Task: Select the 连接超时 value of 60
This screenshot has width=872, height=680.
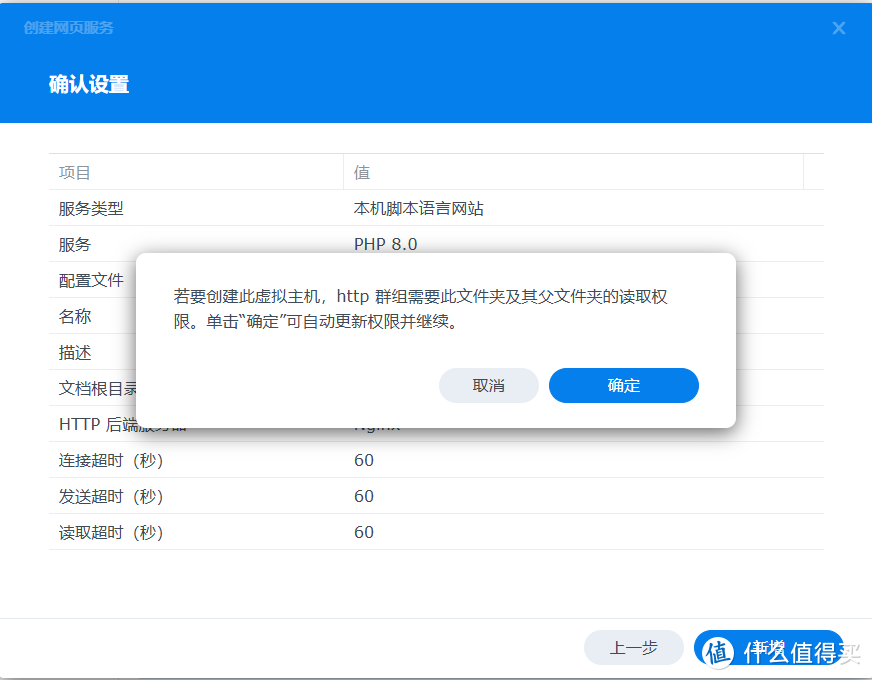Action: pos(364,460)
